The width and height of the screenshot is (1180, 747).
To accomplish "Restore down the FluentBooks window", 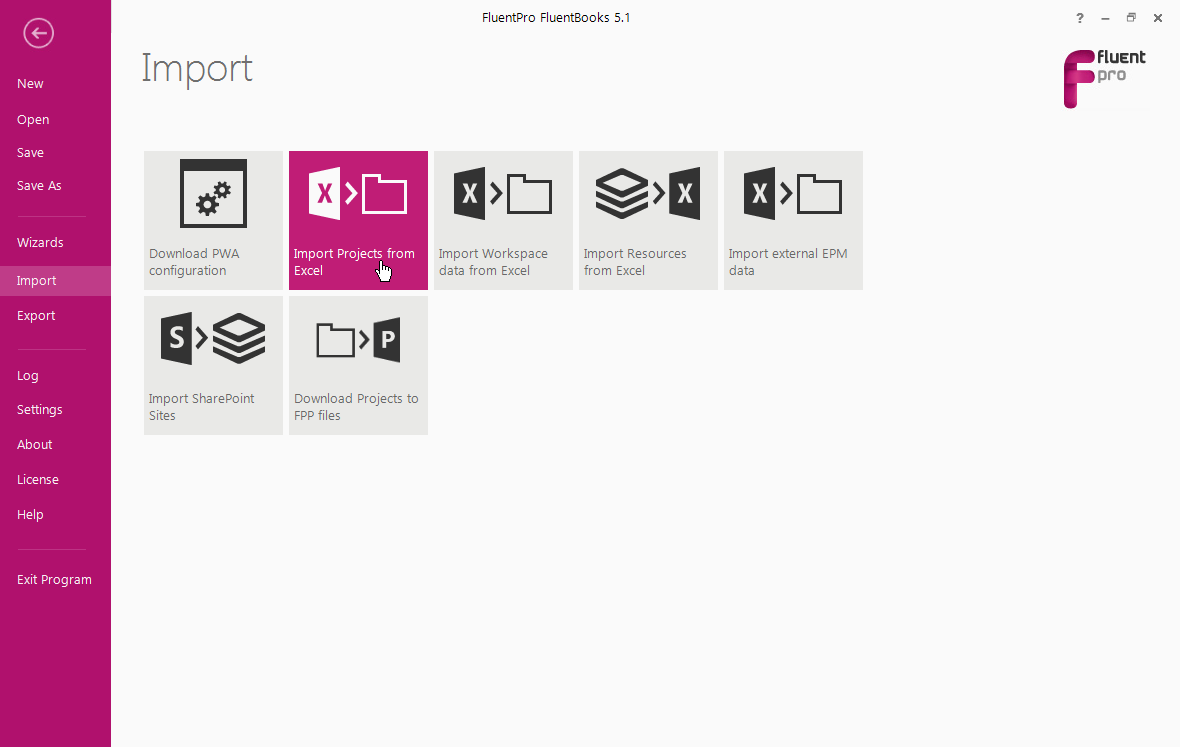I will [x=1131, y=18].
